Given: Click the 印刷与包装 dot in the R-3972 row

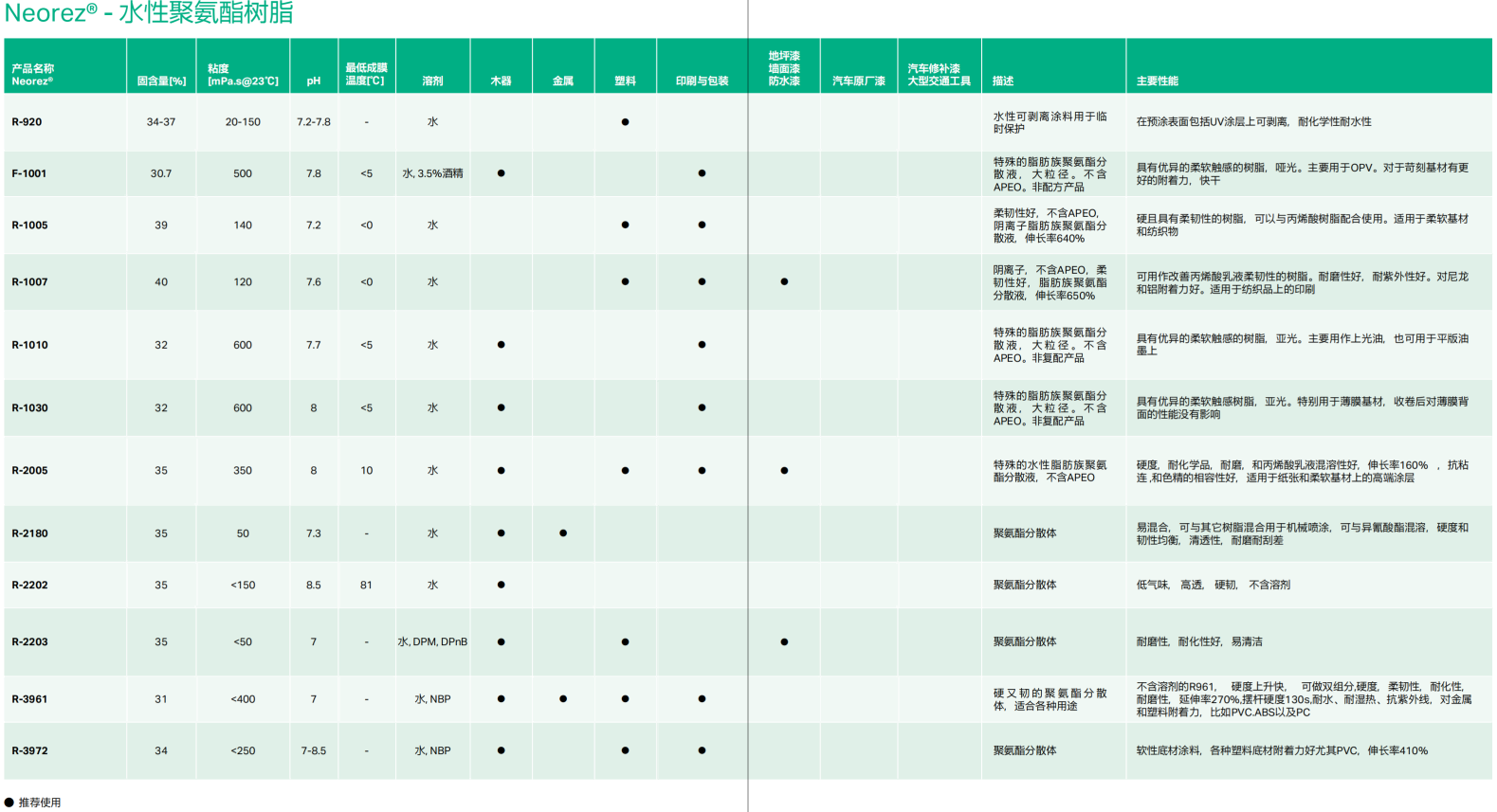Looking at the screenshot, I should [x=702, y=751].
